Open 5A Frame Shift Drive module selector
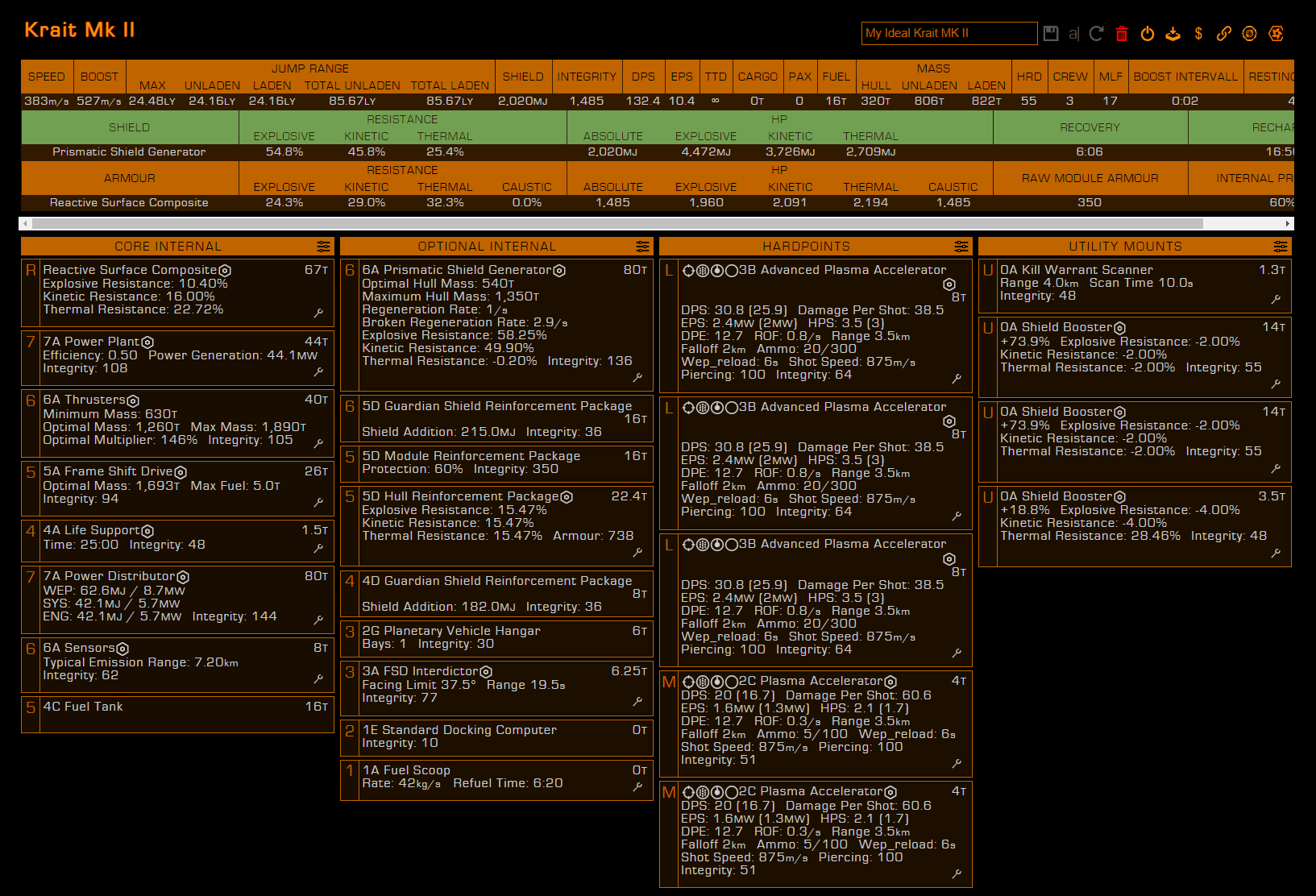Screen dimensions: 1316x896 click(177, 488)
